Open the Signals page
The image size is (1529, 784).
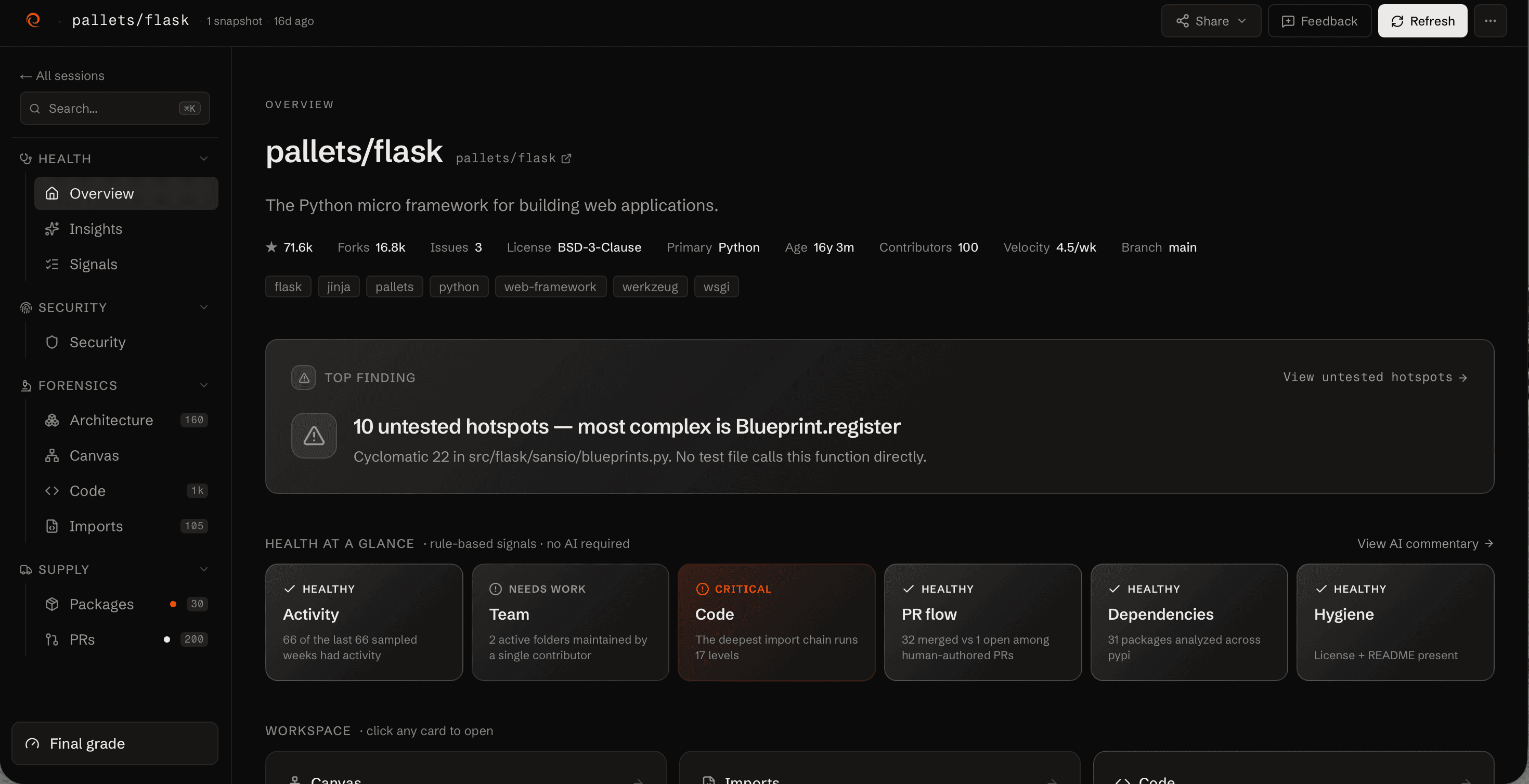(x=126, y=264)
